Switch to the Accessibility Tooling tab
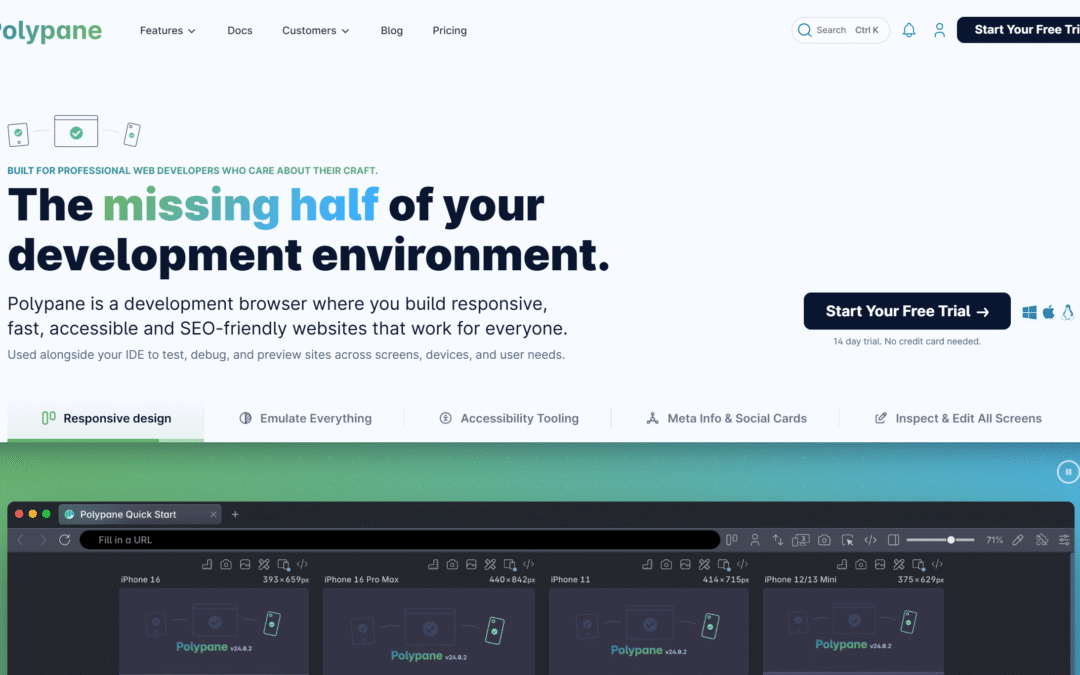The image size is (1080, 675). click(x=509, y=418)
